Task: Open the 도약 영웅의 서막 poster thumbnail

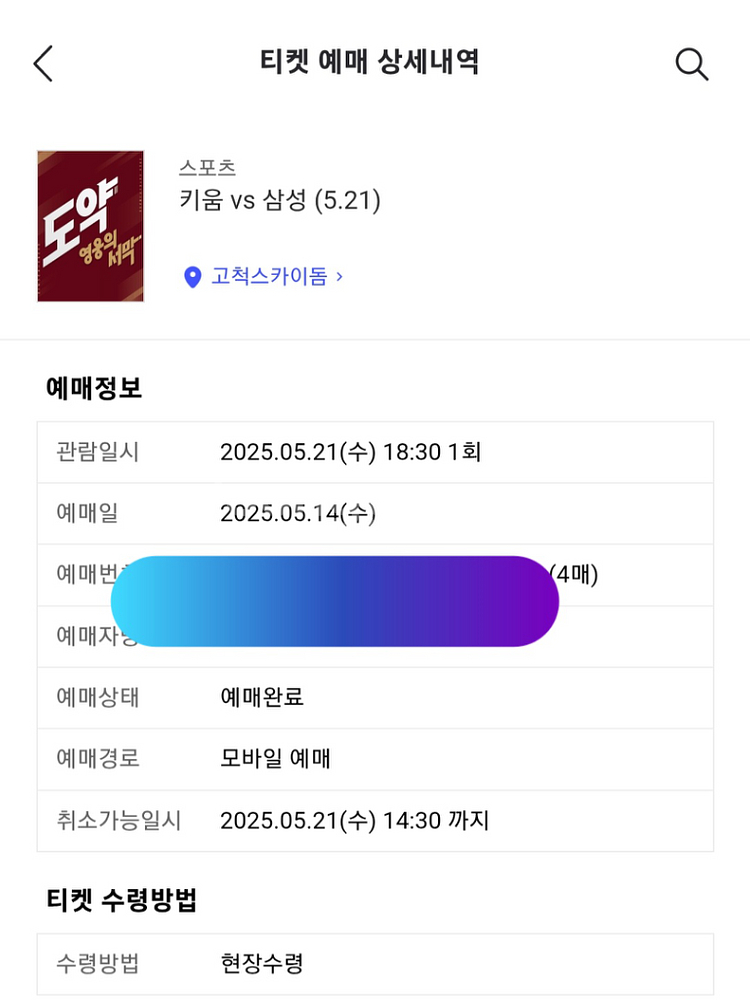Action: click(91, 226)
